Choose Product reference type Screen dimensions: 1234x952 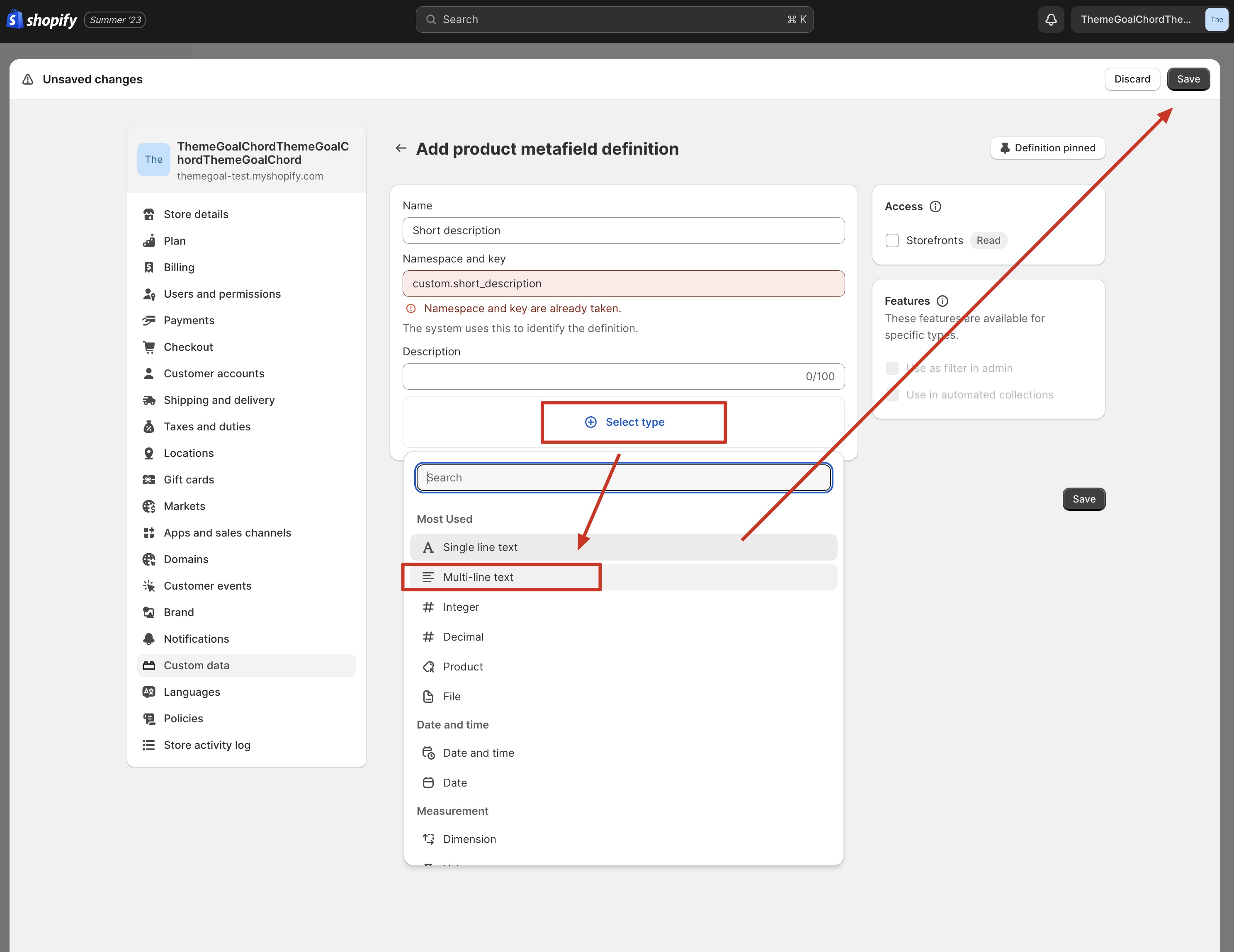[624, 667]
